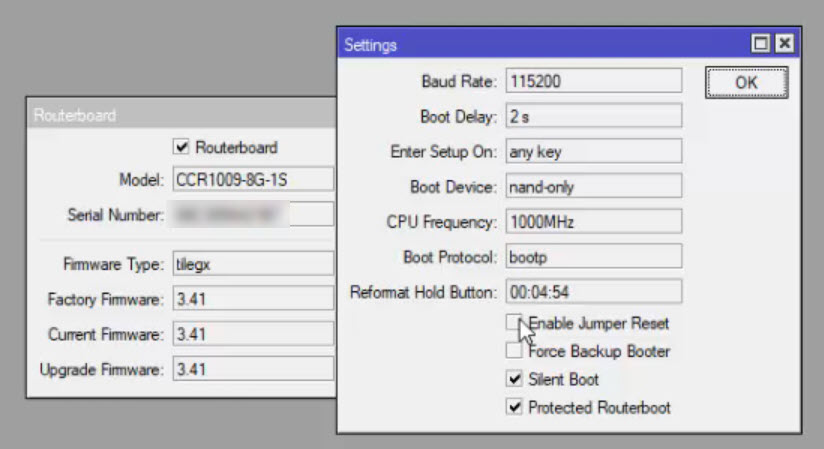
Task: Tick the Force Backup Booter checkbox
Action: tap(514, 351)
